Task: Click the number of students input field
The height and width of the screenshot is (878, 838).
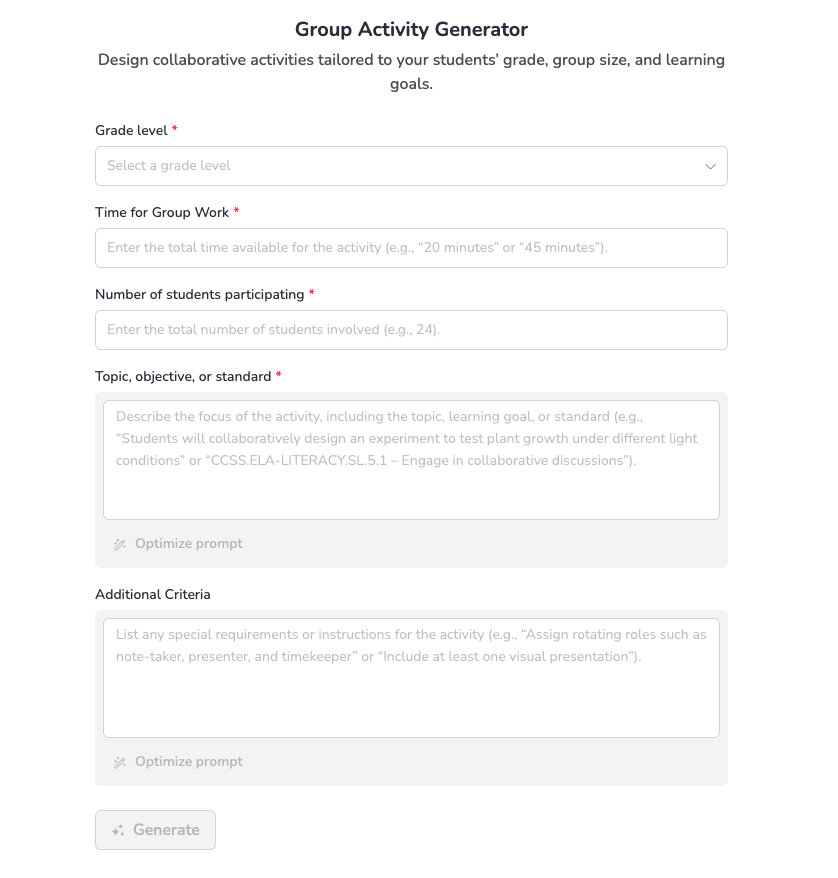Action: pos(411,330)
